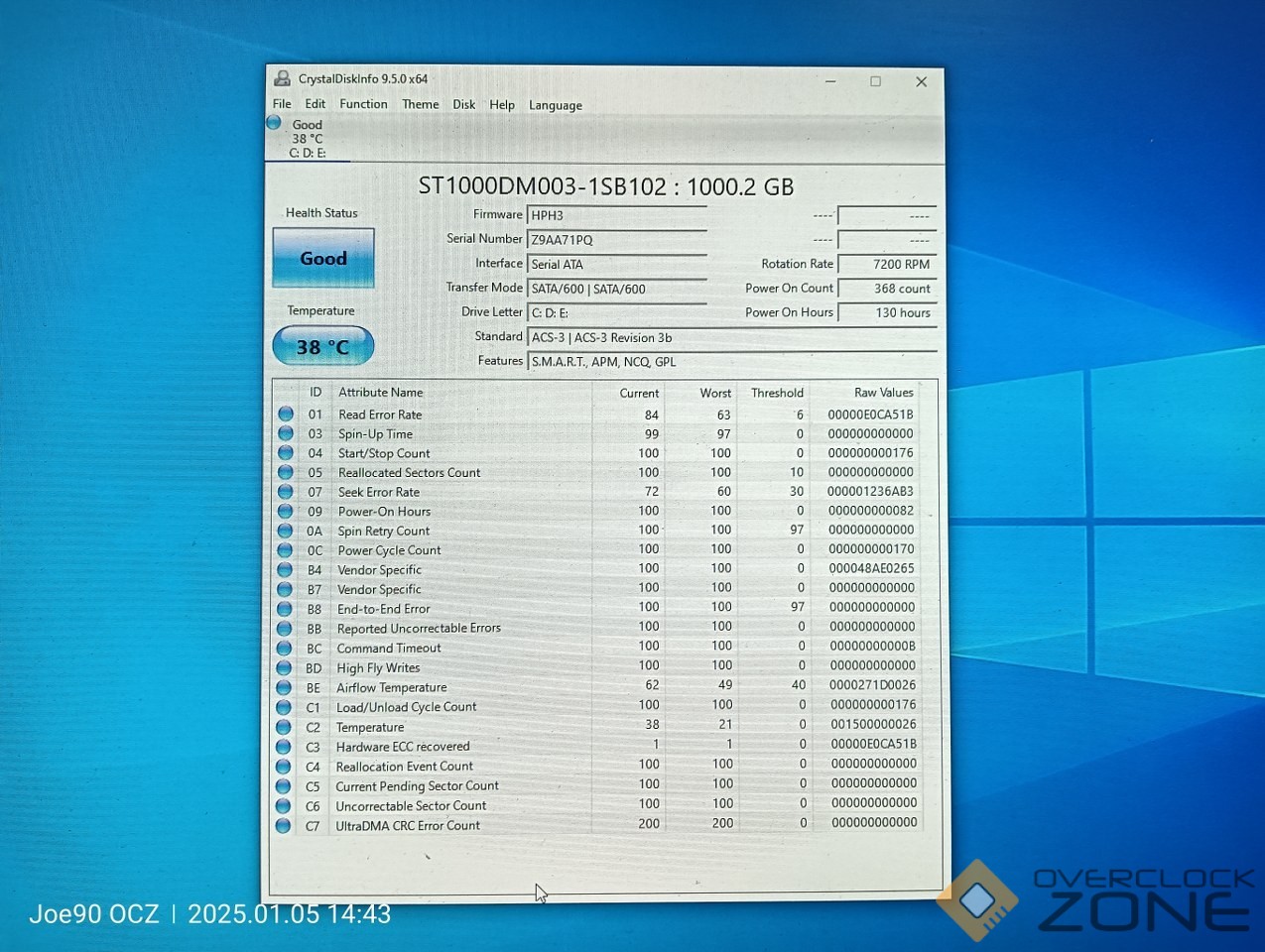Viewport: 1265px width, 952px height.
Task: Open the File menu
Action: click(282, 104)
